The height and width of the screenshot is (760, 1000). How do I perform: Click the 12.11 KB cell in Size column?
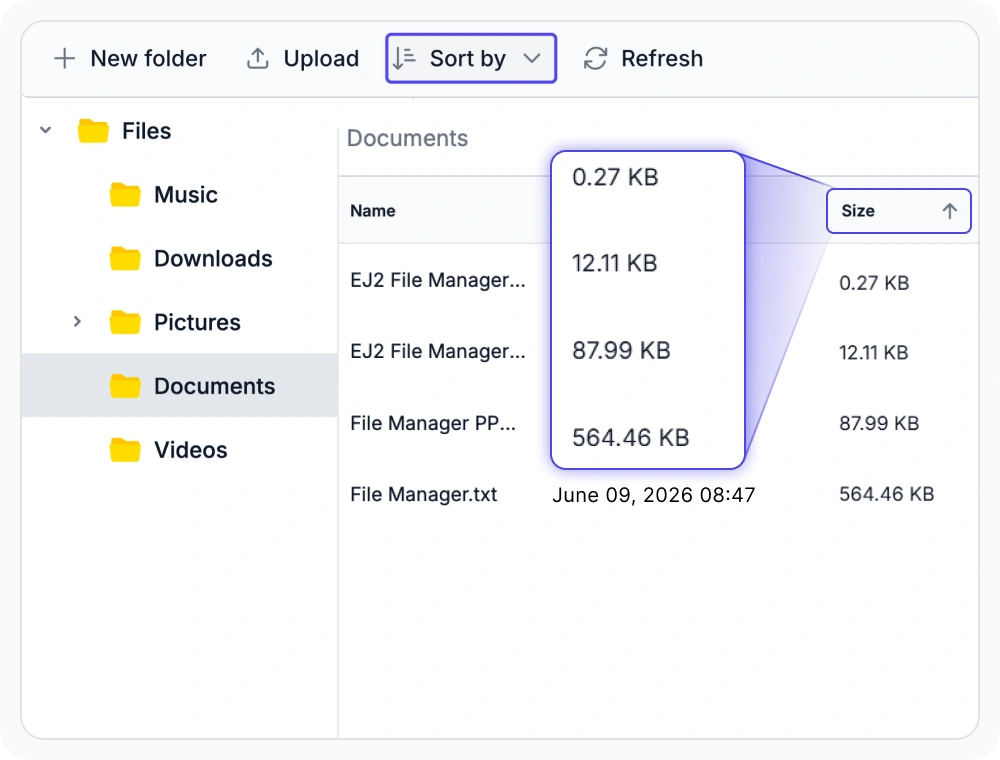click(x=873, y=352)
